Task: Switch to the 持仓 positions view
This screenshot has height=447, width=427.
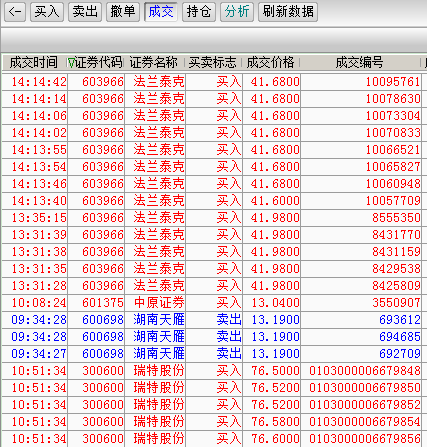Action: tap(199, 12)
